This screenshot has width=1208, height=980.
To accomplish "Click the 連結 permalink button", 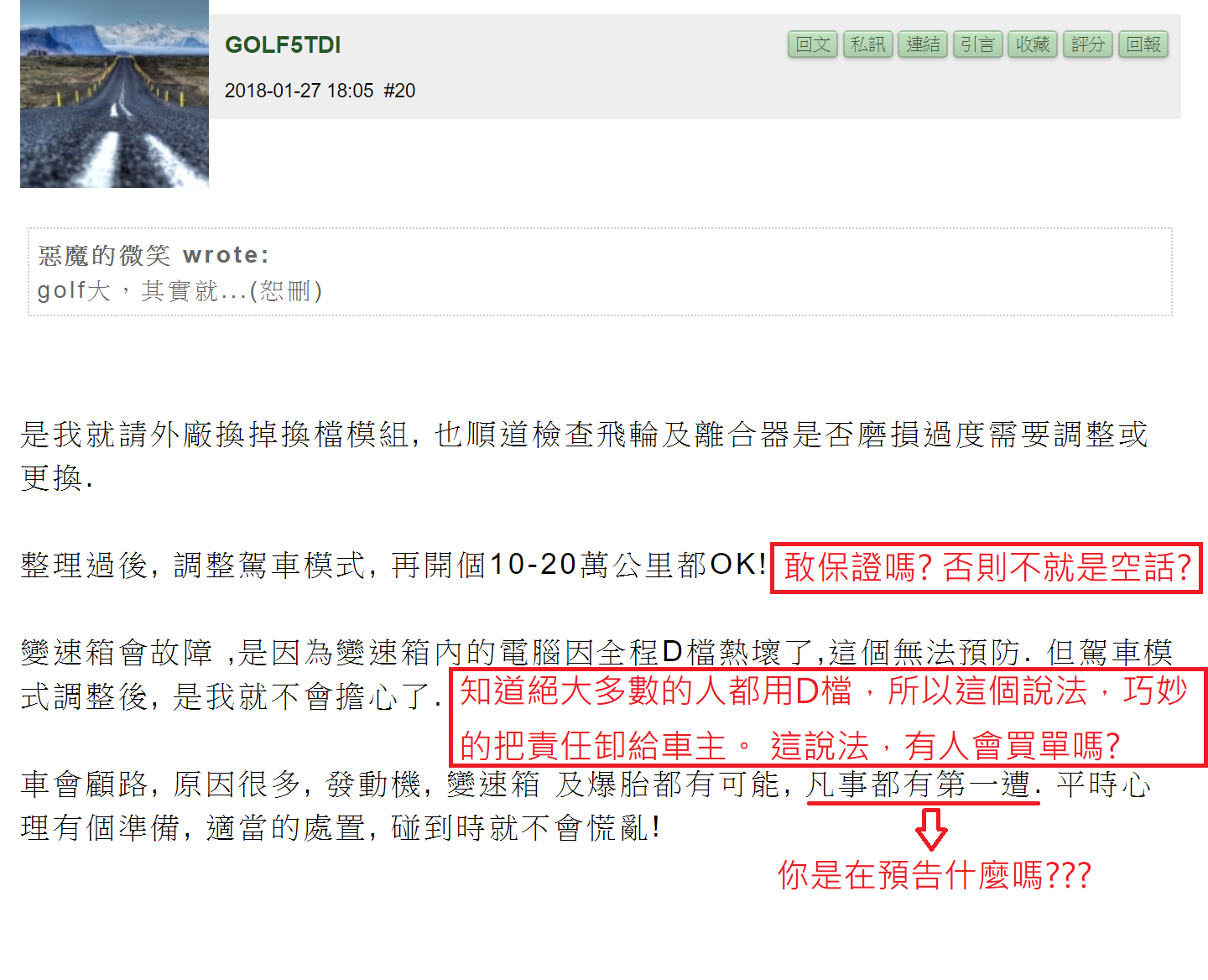I will (x=923, y=44).
